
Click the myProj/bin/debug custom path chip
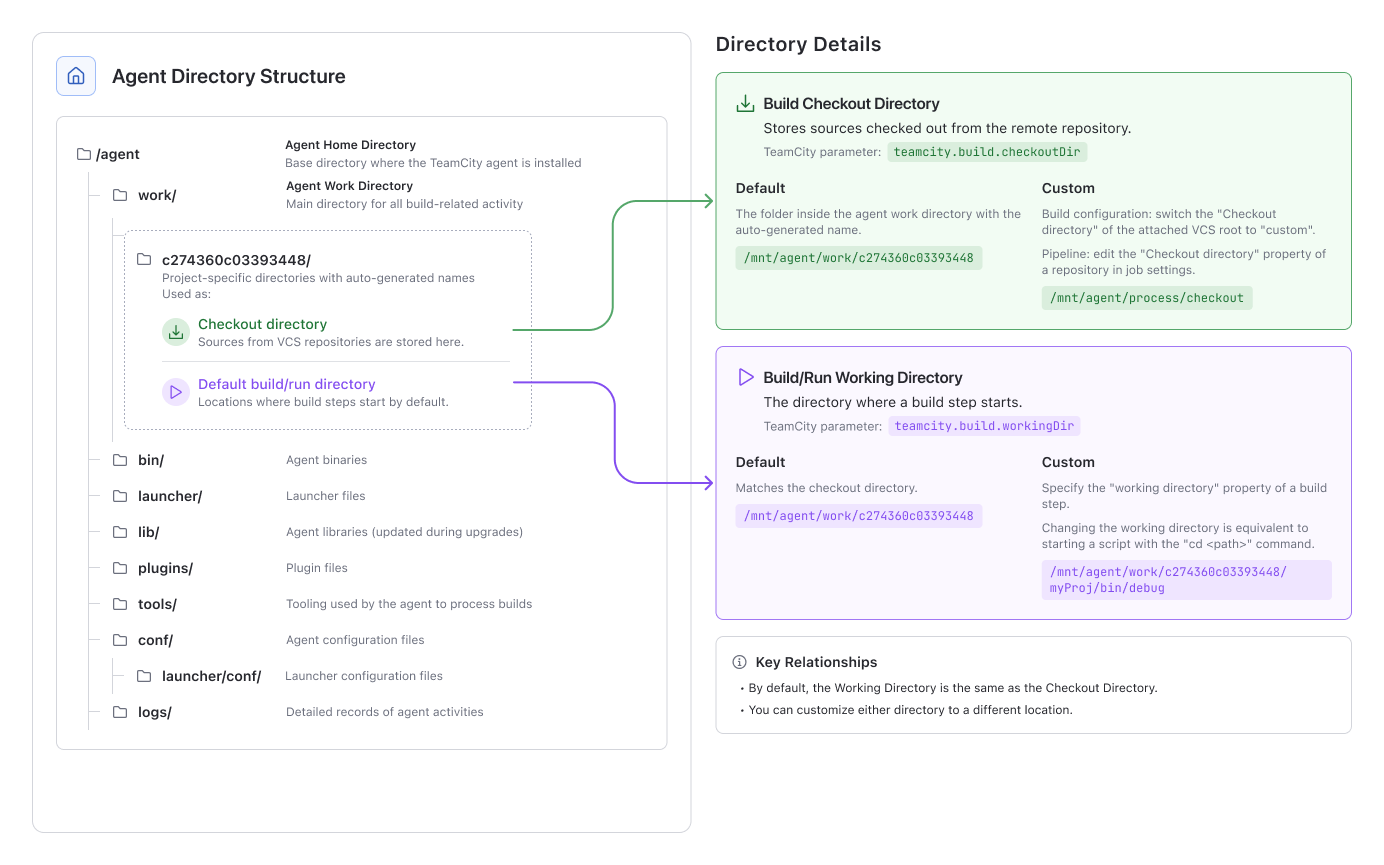click(x=1187, y=580)
